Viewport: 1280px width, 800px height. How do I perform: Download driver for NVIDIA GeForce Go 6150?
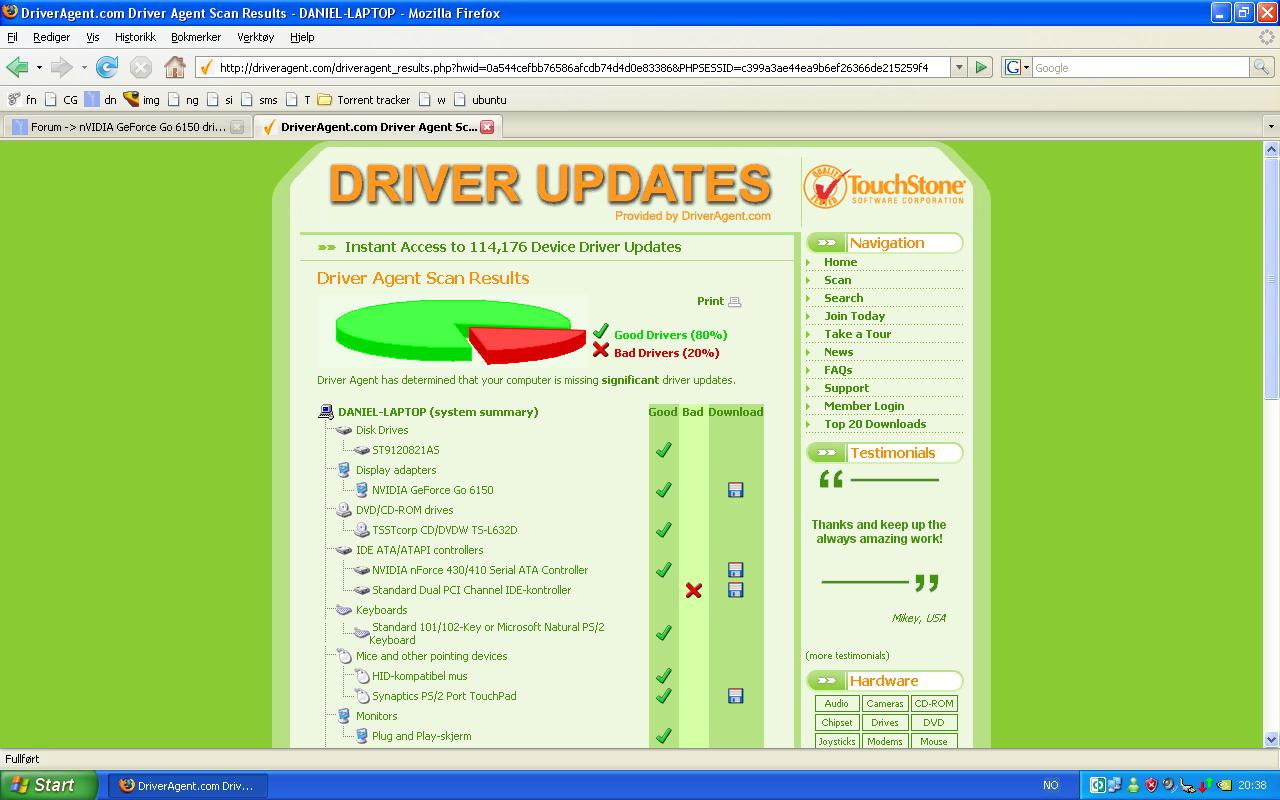point(736,490)
